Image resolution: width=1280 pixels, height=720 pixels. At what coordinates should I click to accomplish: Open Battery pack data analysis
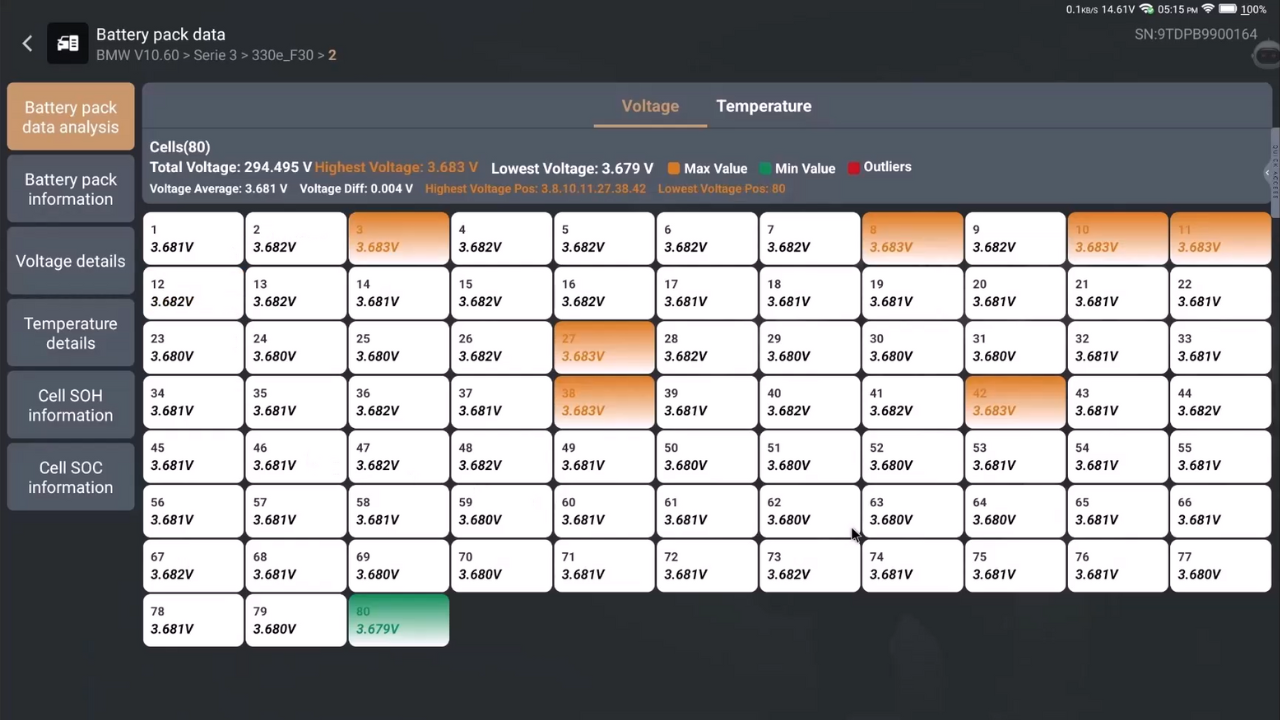point(70,117)
